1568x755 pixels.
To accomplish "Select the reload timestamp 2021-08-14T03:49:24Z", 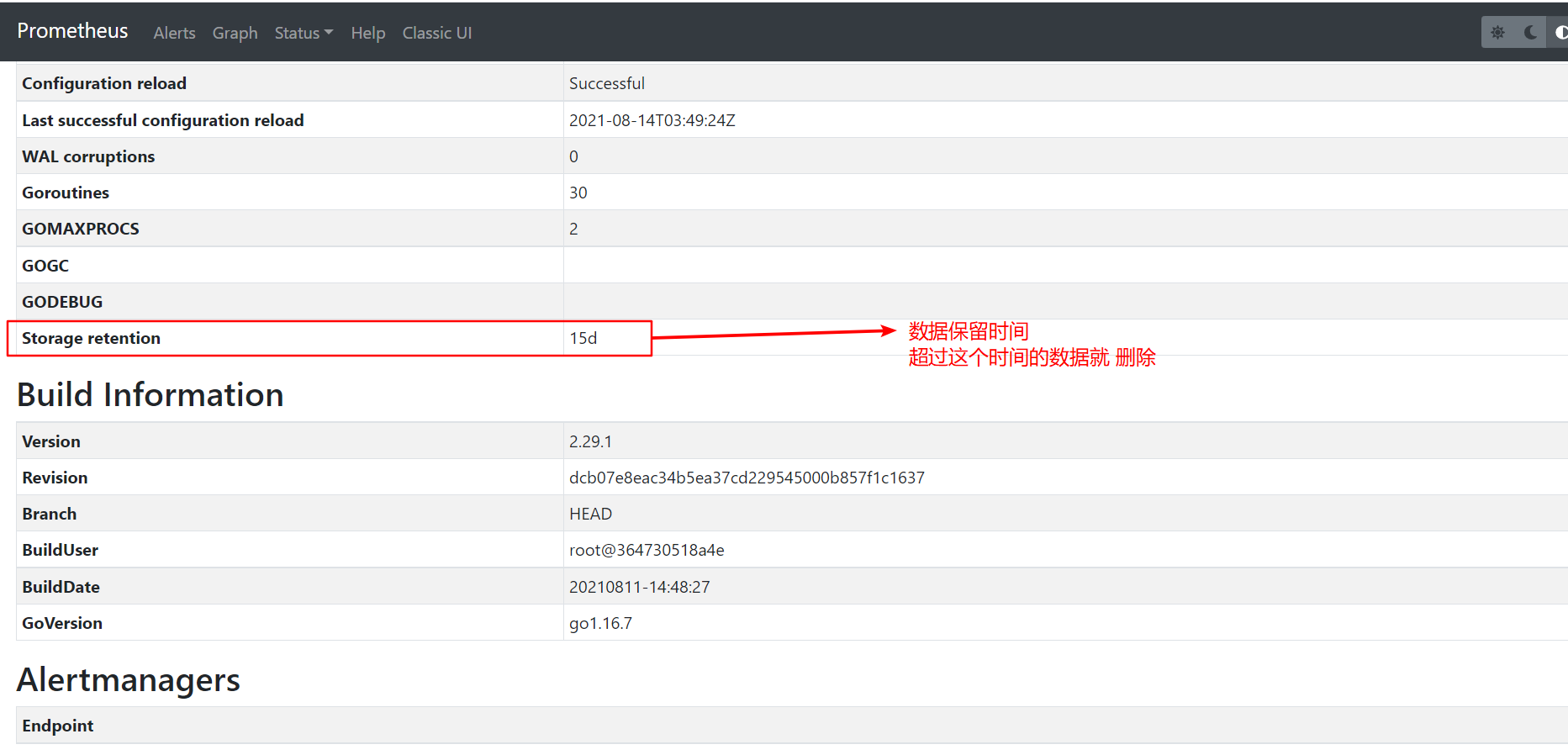I will click(652, 120).
